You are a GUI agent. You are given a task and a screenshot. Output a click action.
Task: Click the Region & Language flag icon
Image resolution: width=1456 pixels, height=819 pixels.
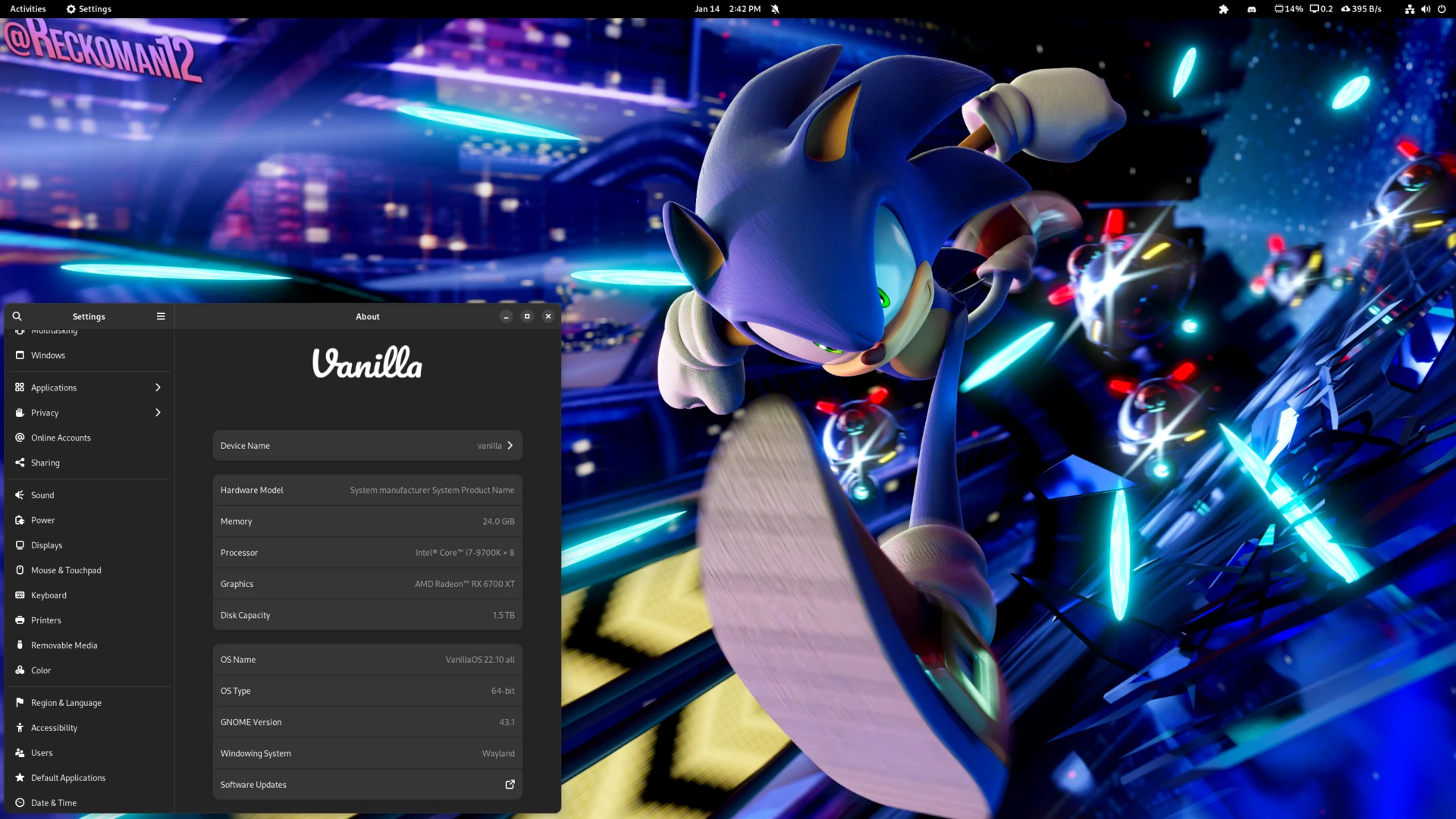(20, 703)
